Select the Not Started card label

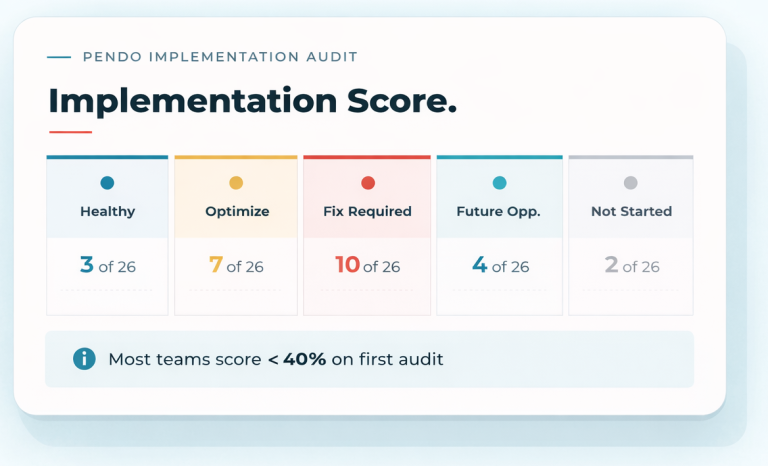(x=631, y=212)
